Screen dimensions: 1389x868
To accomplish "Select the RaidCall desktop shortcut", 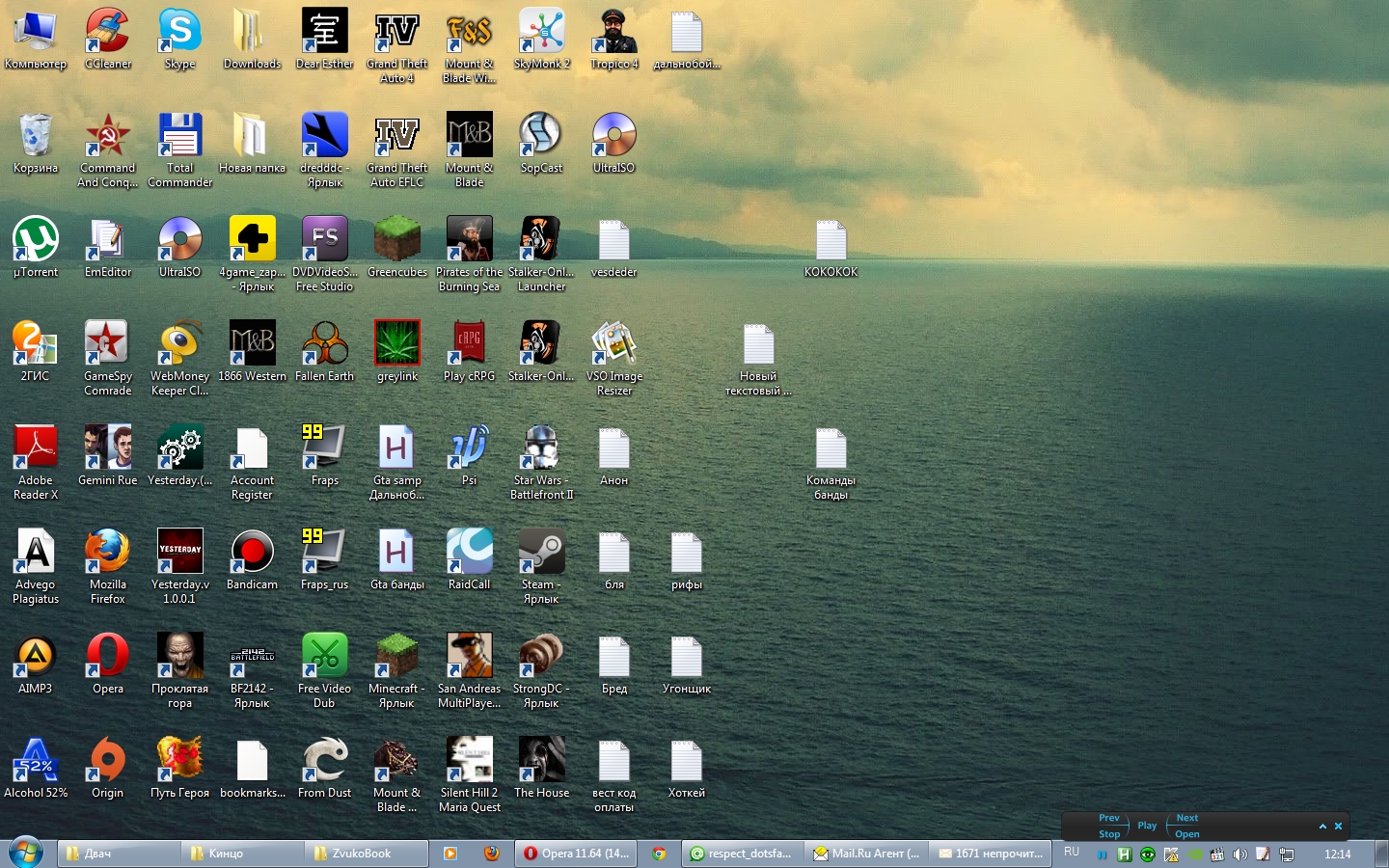I will pos(470,552).
